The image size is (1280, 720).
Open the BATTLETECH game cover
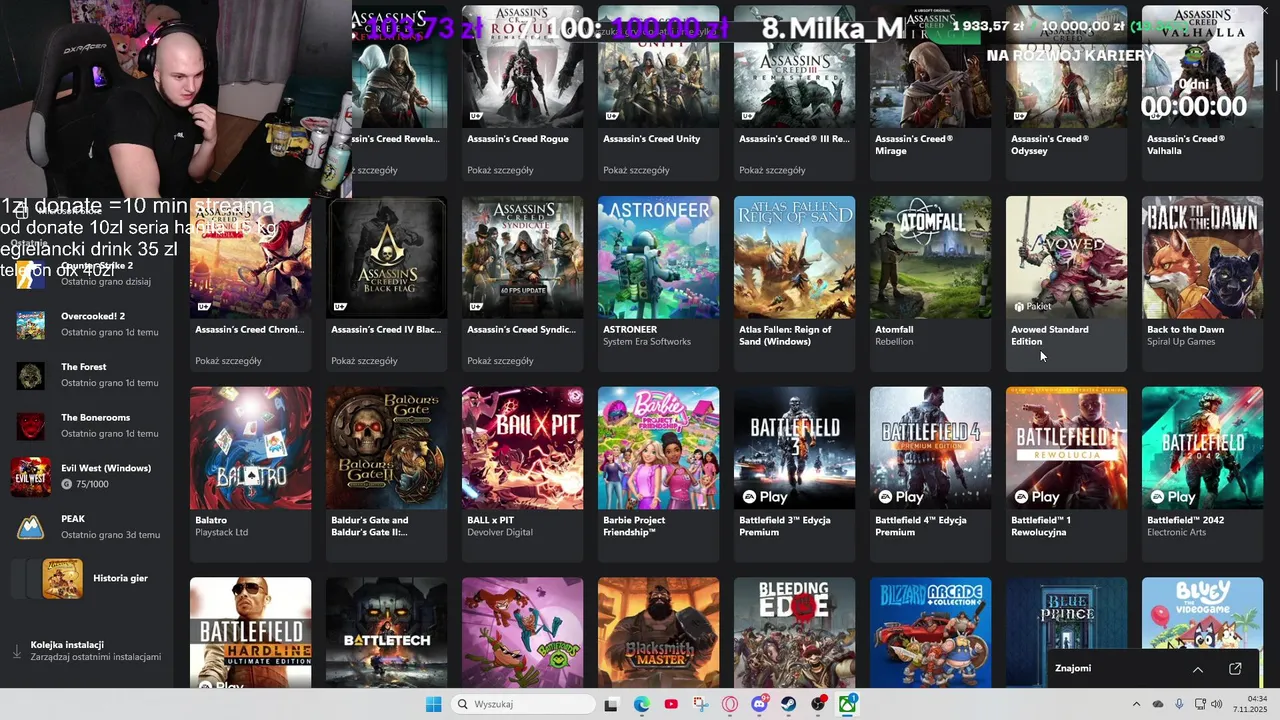386,632
